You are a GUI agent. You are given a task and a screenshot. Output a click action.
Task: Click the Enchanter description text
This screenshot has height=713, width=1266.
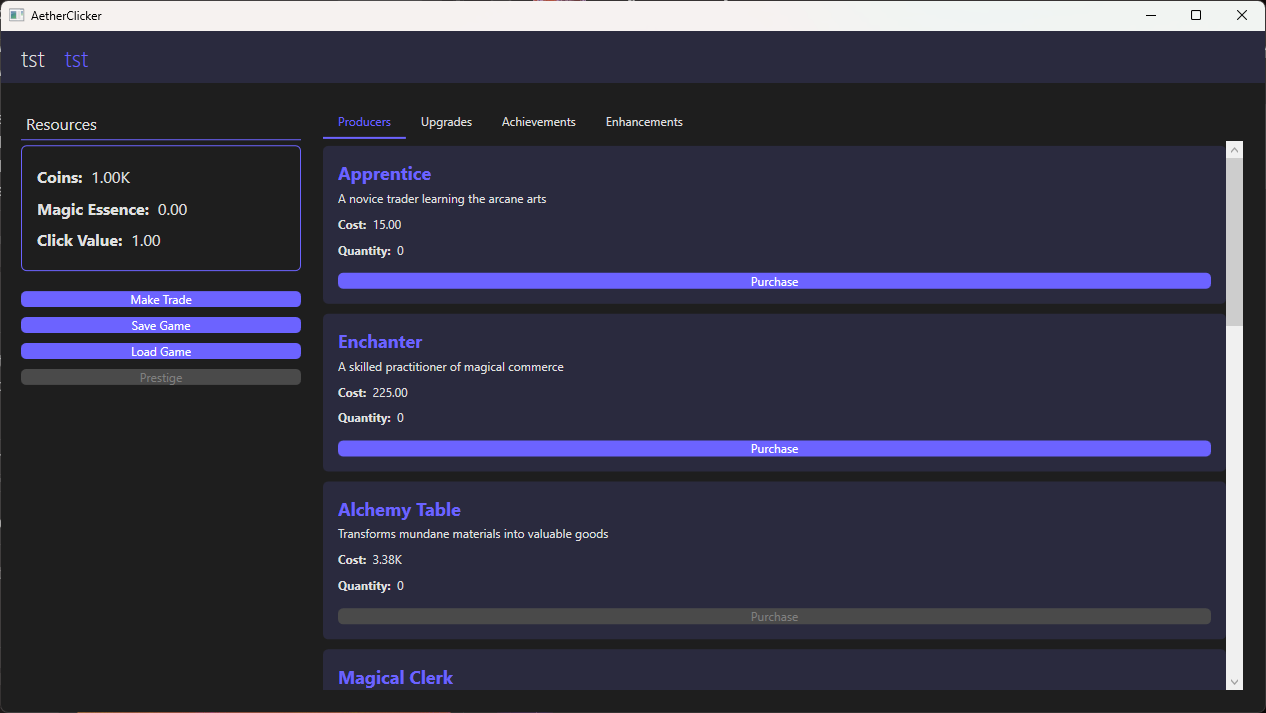tap(451, 367)
